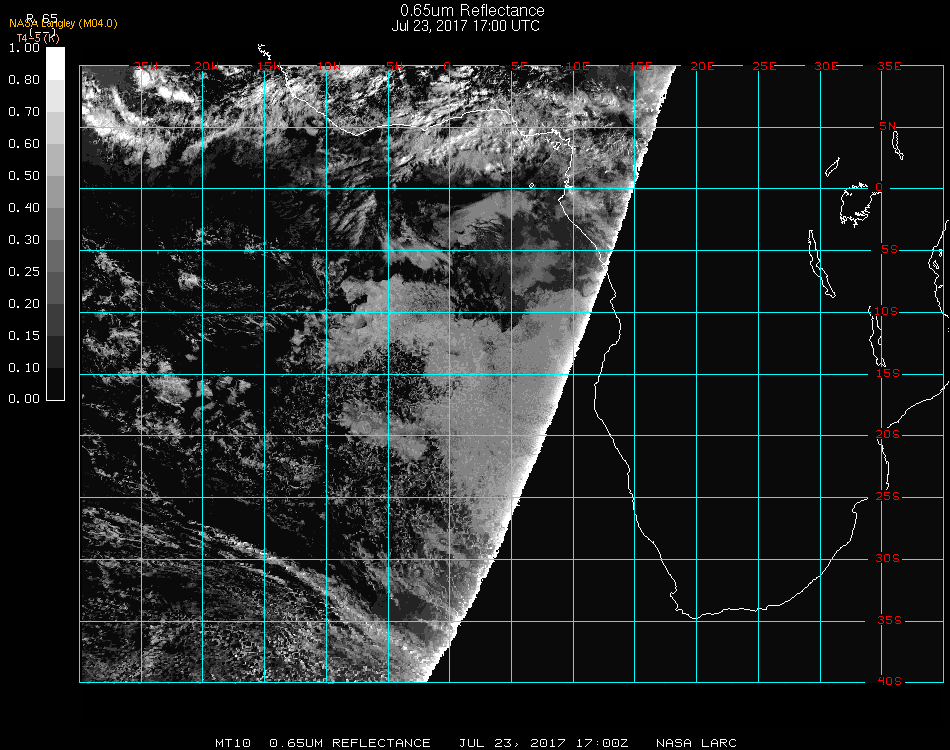The height and width of the screenshot is (750, 950).
Task: Click the 35E longitude label
Action: pos(889,66)
